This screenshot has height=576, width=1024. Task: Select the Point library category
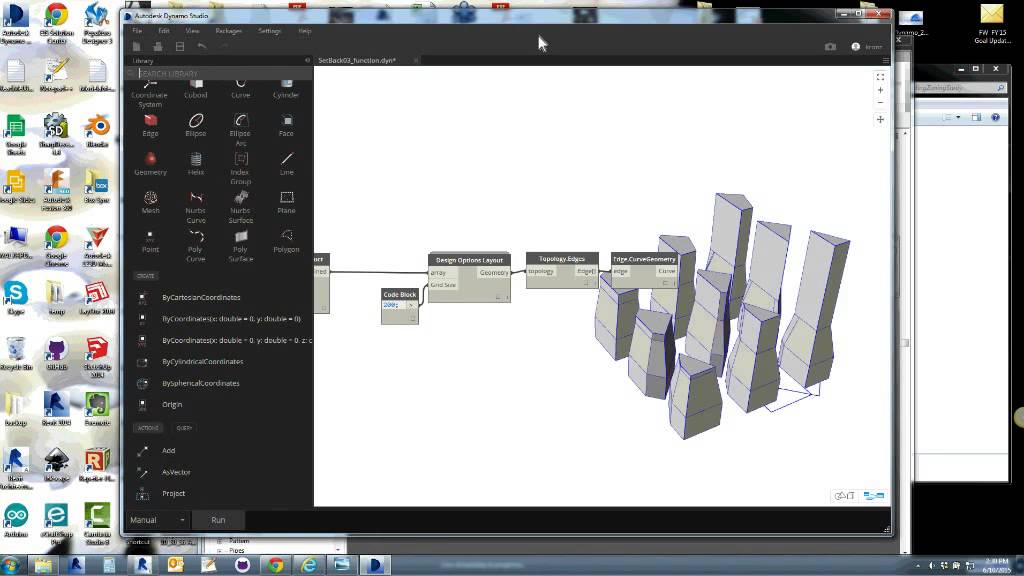coord(150,241)
